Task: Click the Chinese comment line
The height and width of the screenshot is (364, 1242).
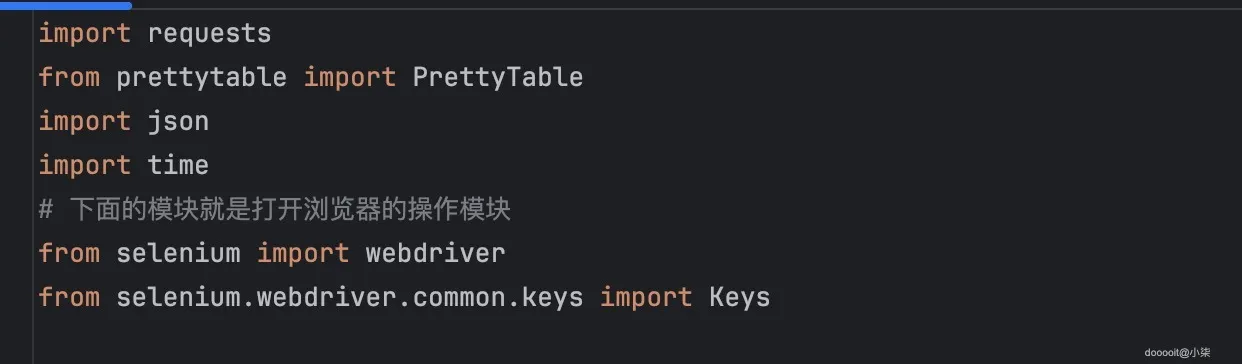Action: 275,210
